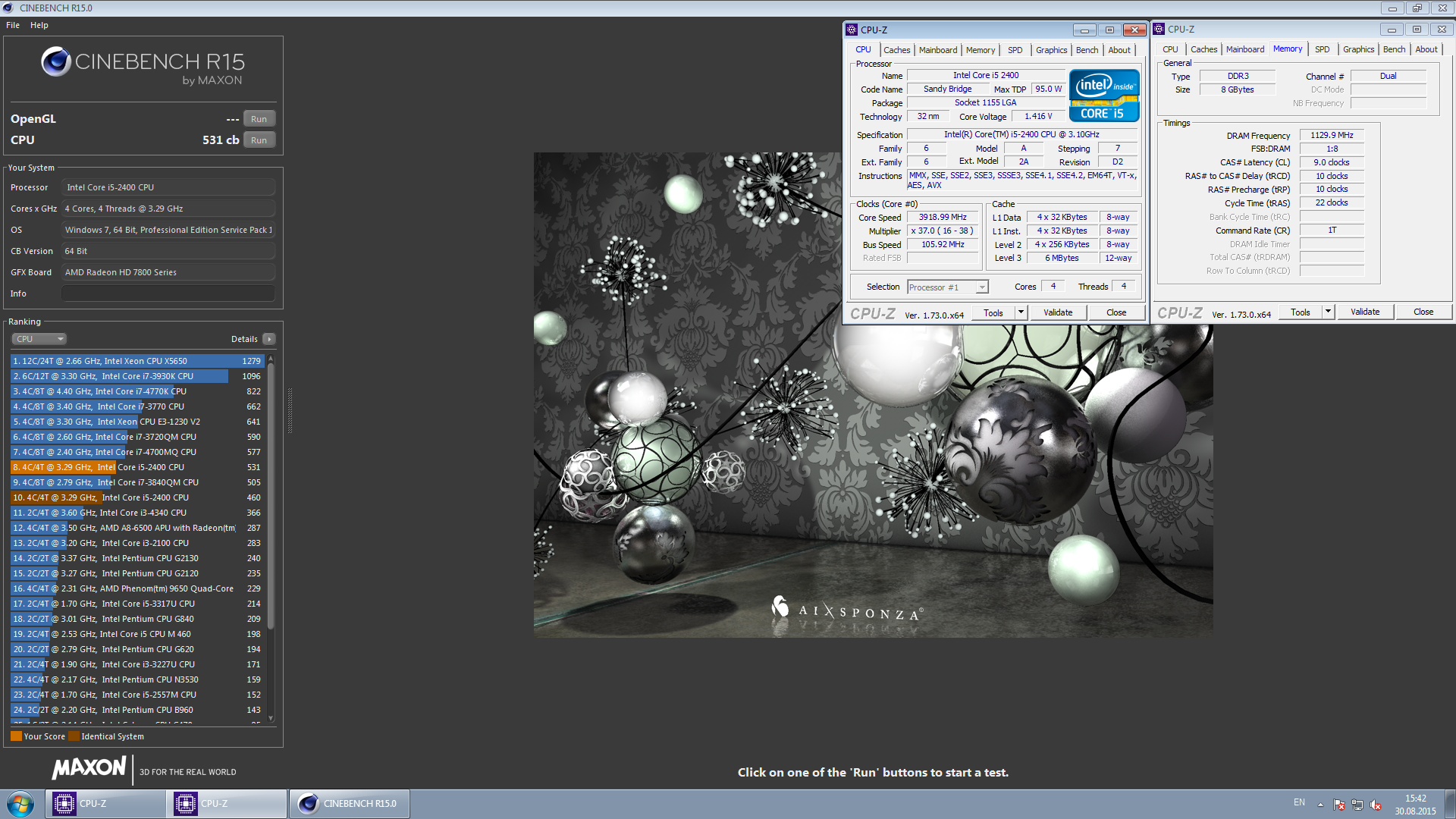Click Close button in right CPU-Z window
This screenshot has height=819, width=1456.
click(x=1423, y=312)
